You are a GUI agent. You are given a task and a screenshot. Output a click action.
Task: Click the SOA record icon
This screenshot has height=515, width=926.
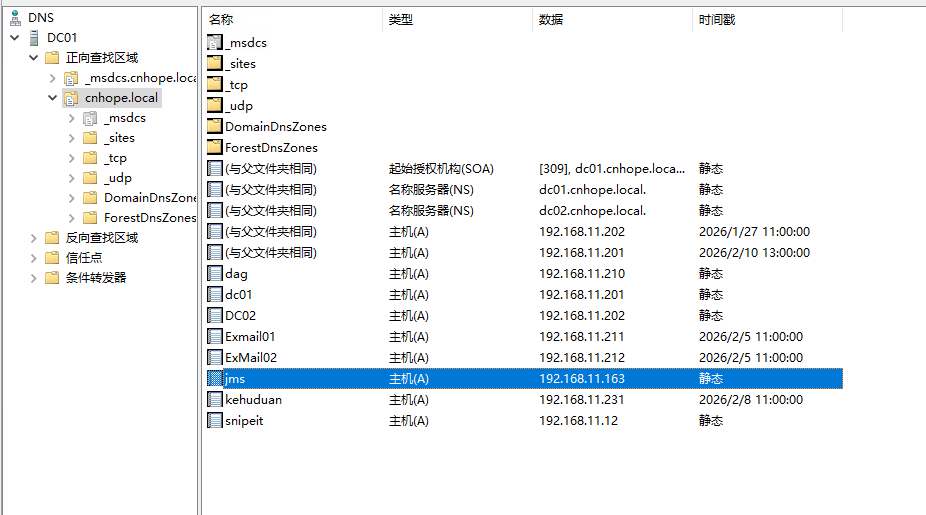tap(215, 168)
